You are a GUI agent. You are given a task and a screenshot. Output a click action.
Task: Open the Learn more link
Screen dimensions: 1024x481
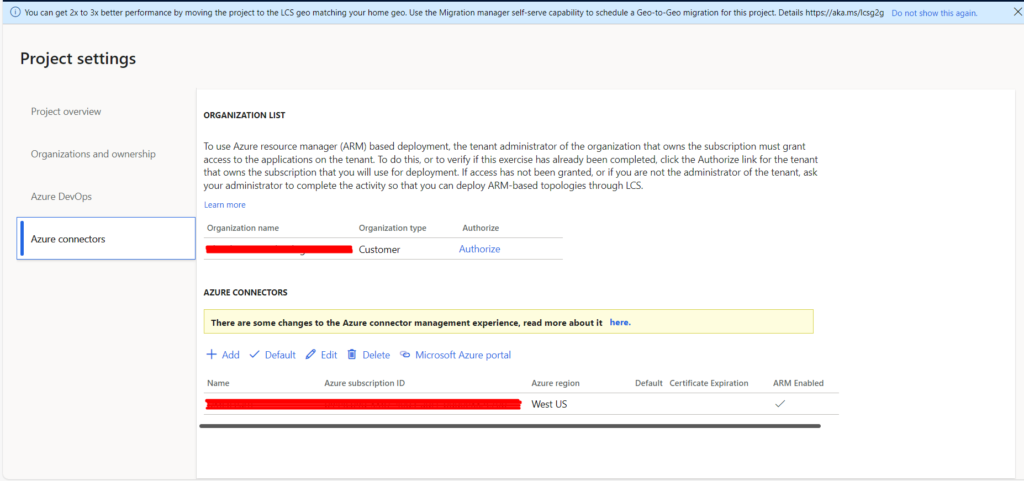225,205
